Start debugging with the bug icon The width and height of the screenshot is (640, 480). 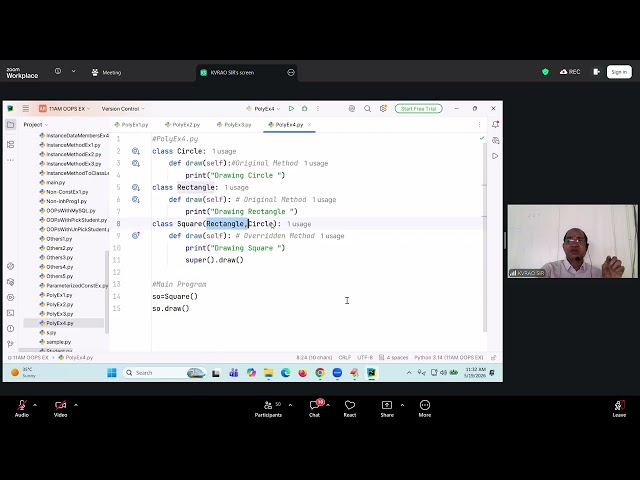[x=304, y=109]
